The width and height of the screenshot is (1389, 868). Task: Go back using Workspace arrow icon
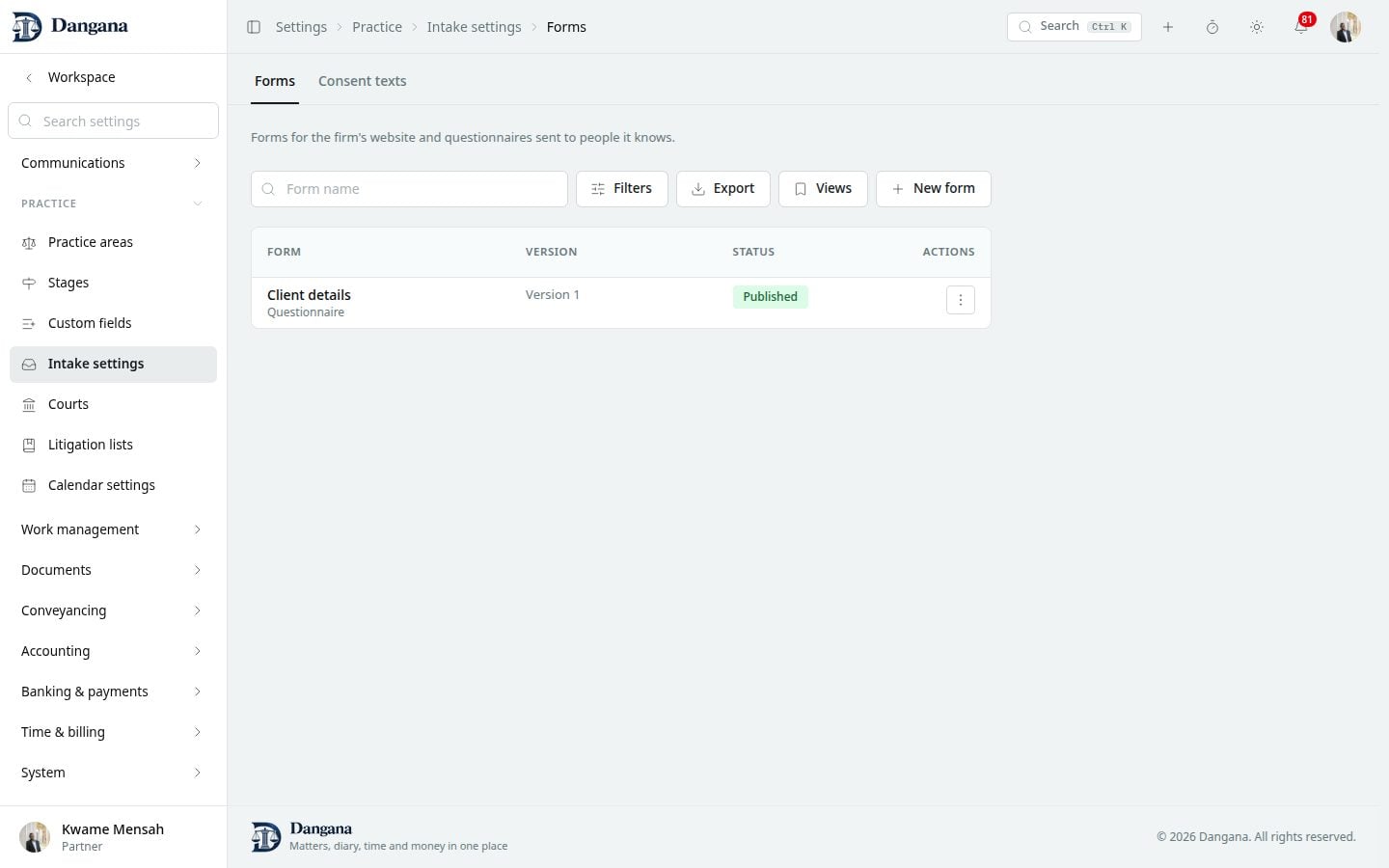coord(29,77)
